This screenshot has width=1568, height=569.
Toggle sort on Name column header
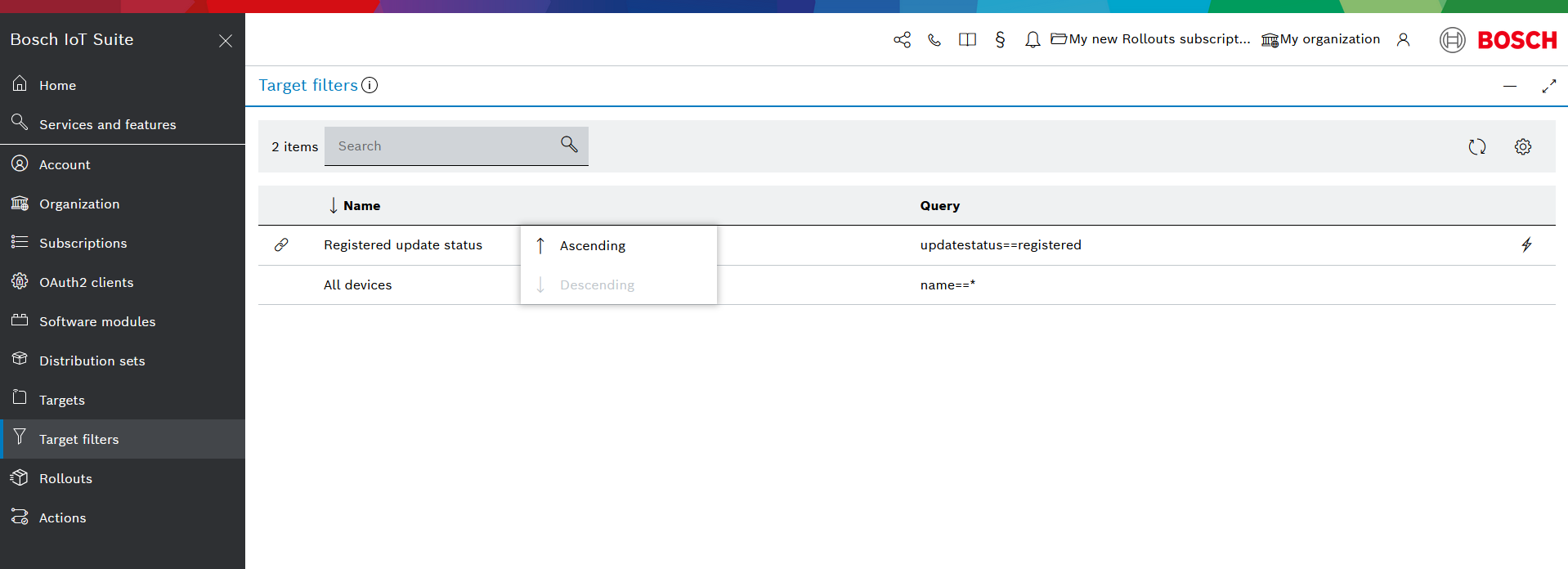361,205
